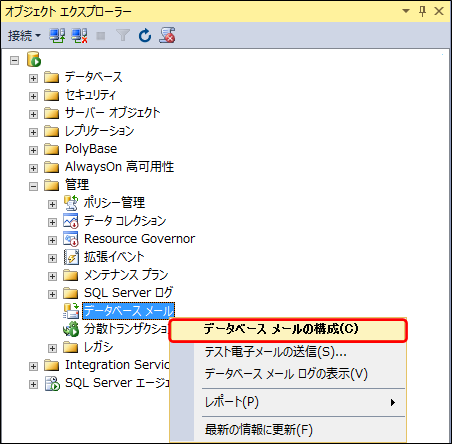Close the オブジェクト エクスプローラー panel
The width and height of the screenshot is (452, 444).
[x=439, y=11]
